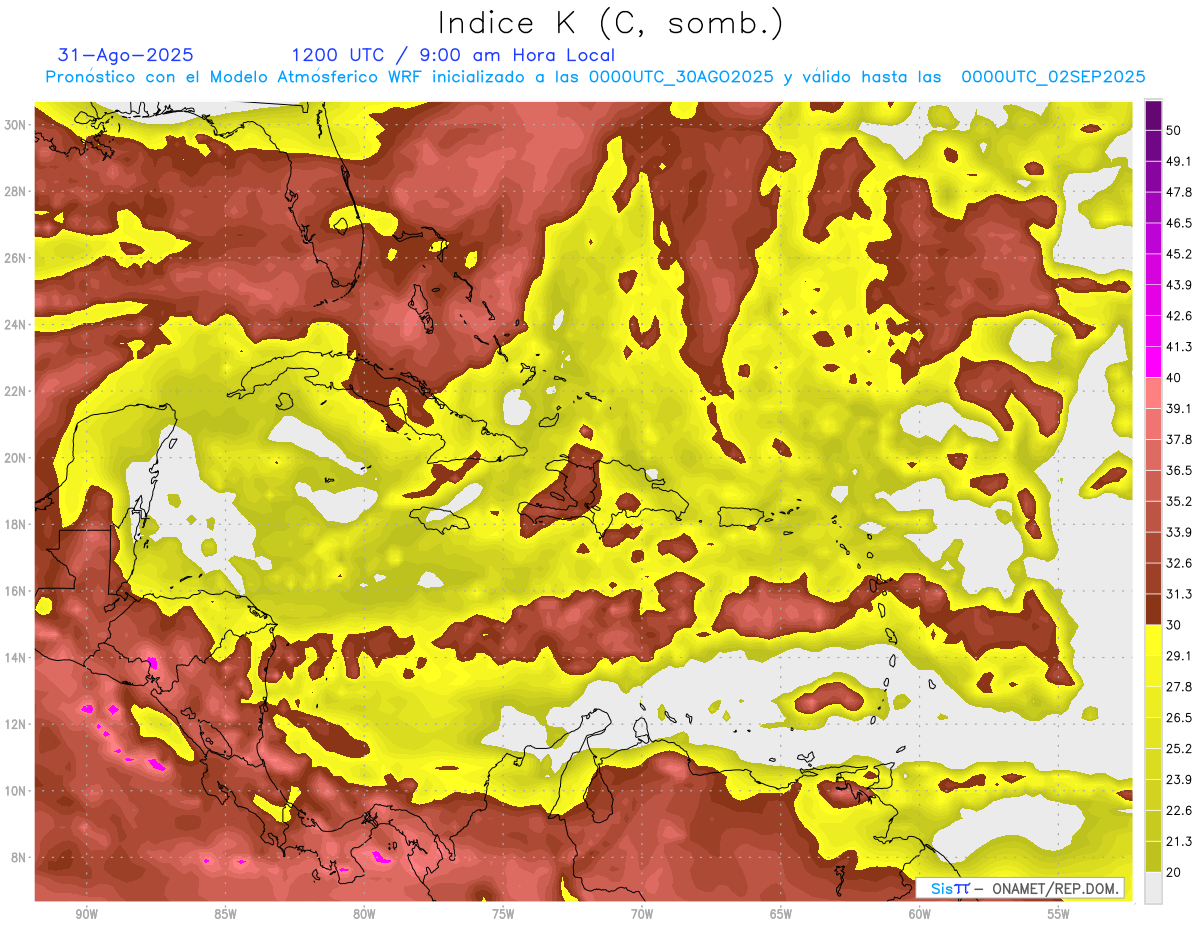Click the legend value '39.1'
The width and height of the screenshot is (1200, 927).
tap(1179, 409)
